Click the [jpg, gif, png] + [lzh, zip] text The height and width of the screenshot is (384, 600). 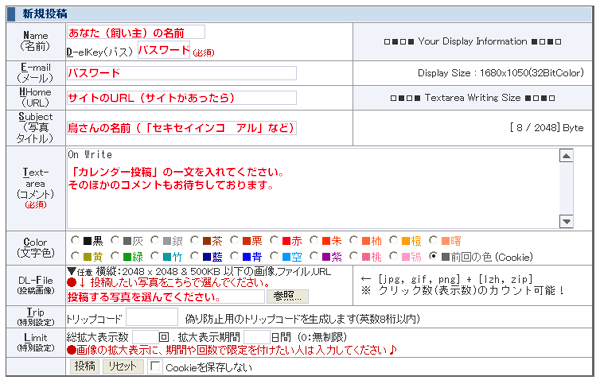point(455,279)
